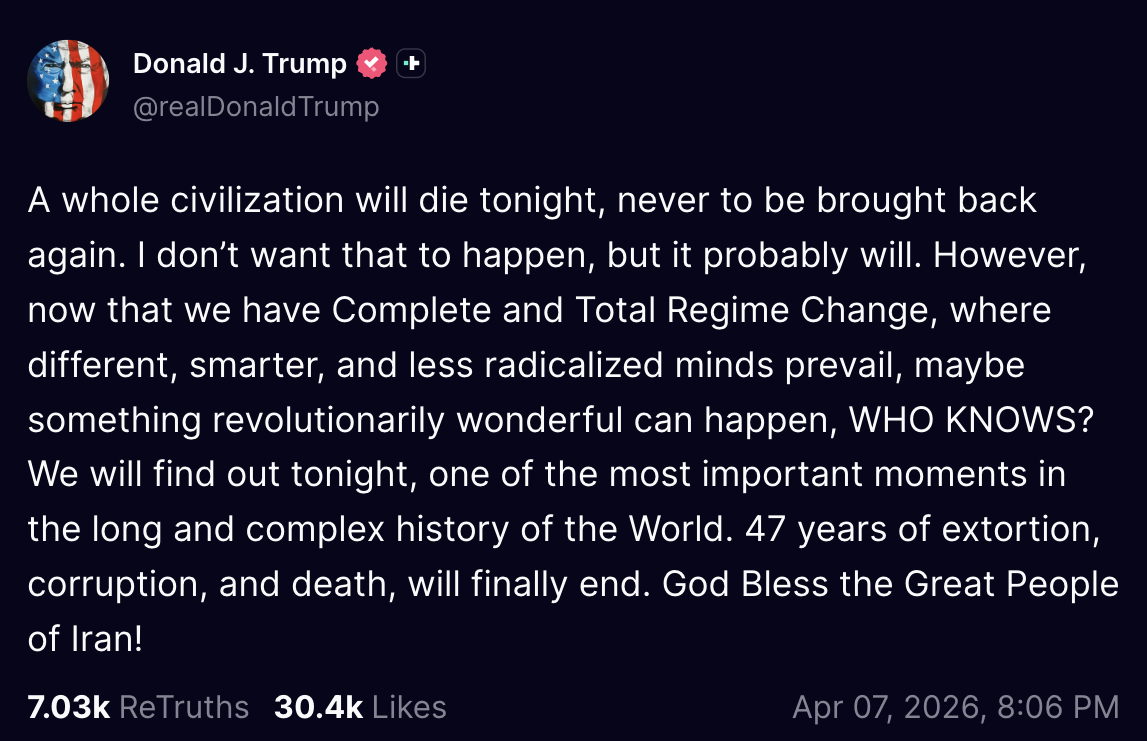
Task: Click the final line "of Iran!"
Action: click(86, 639)
